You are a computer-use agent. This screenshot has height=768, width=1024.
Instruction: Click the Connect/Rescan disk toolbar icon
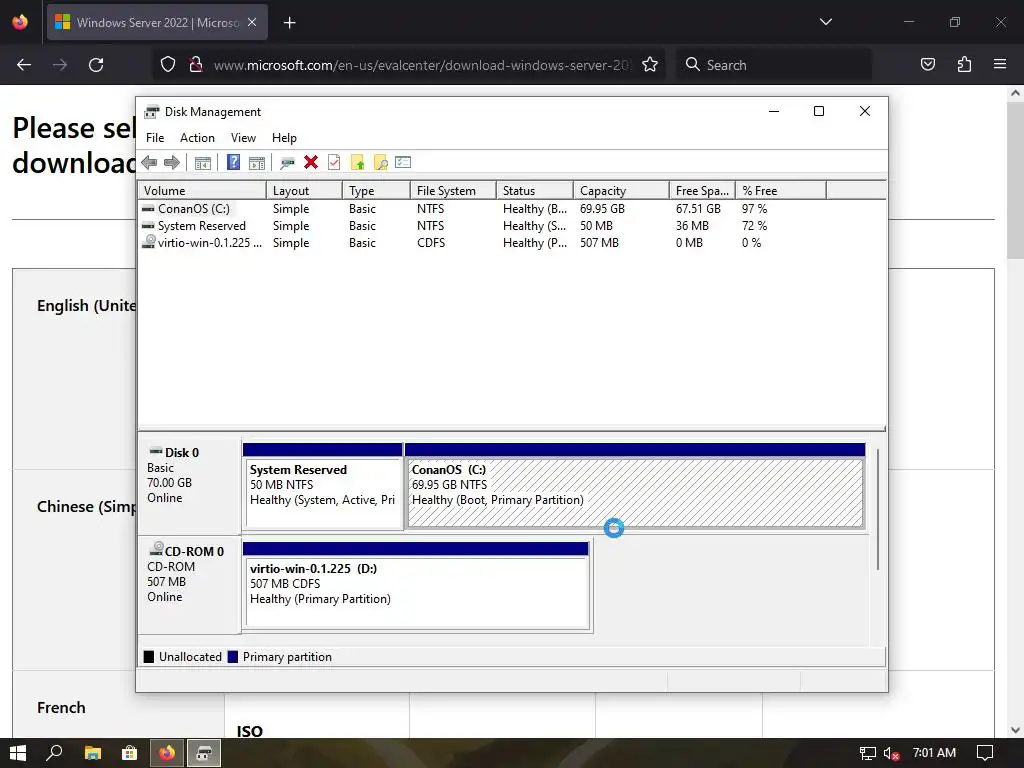[287, 163]
